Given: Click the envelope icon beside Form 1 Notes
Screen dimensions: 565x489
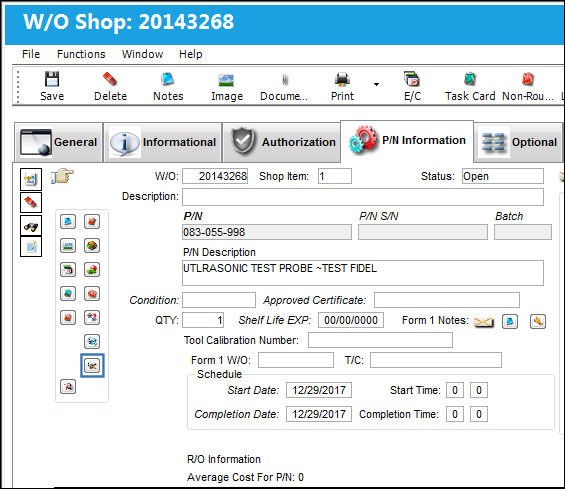Looking at the screenshot, I should click(x=484, y=322).
